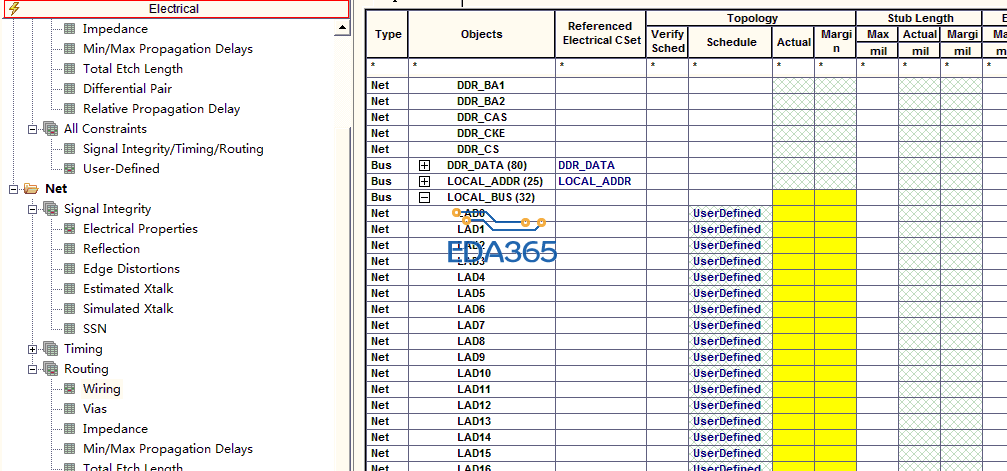1007x471 pixels.
Task: Open the Signal Integrity/Timing/Routing worksheet
Action: [x=173, y=148]
